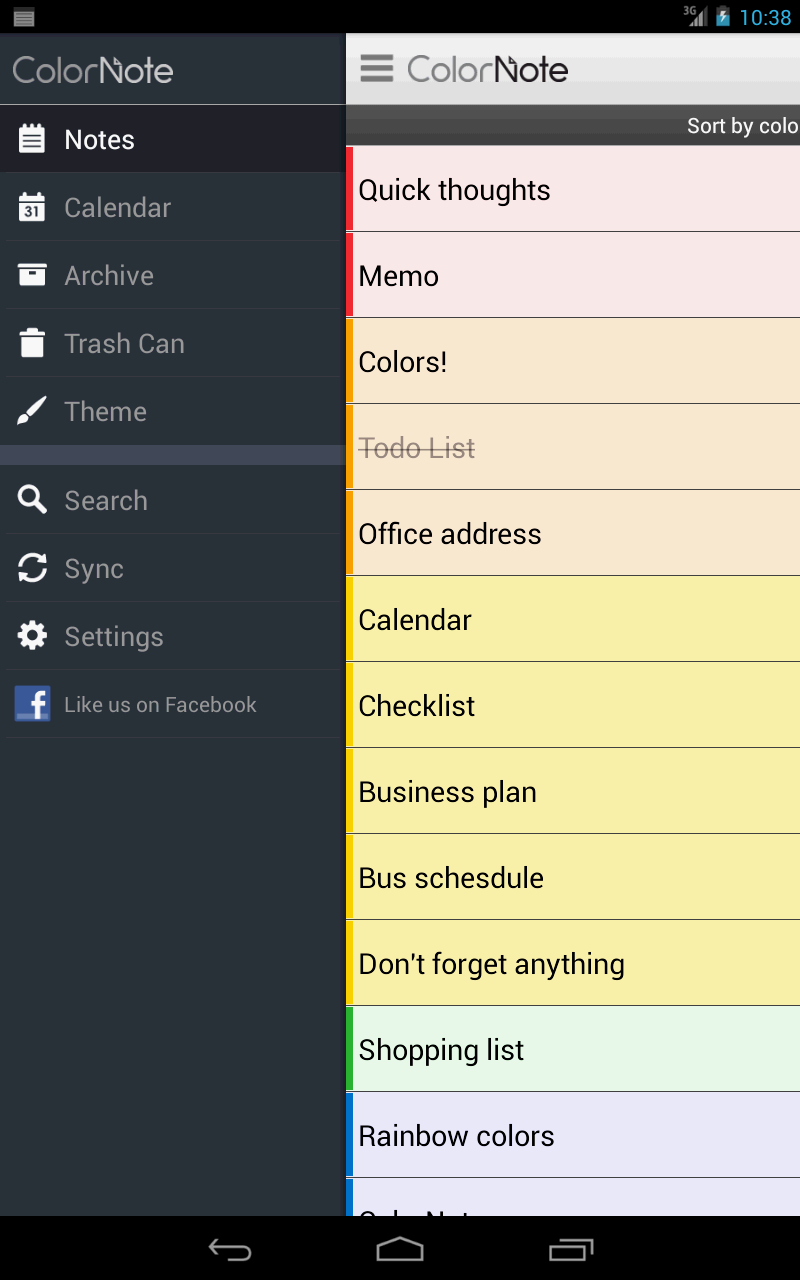Tap the hamburger menu next to ColorNote
Image resolution: width=800 pixels, height=1280 pixels.
click(x=378, y=68)
